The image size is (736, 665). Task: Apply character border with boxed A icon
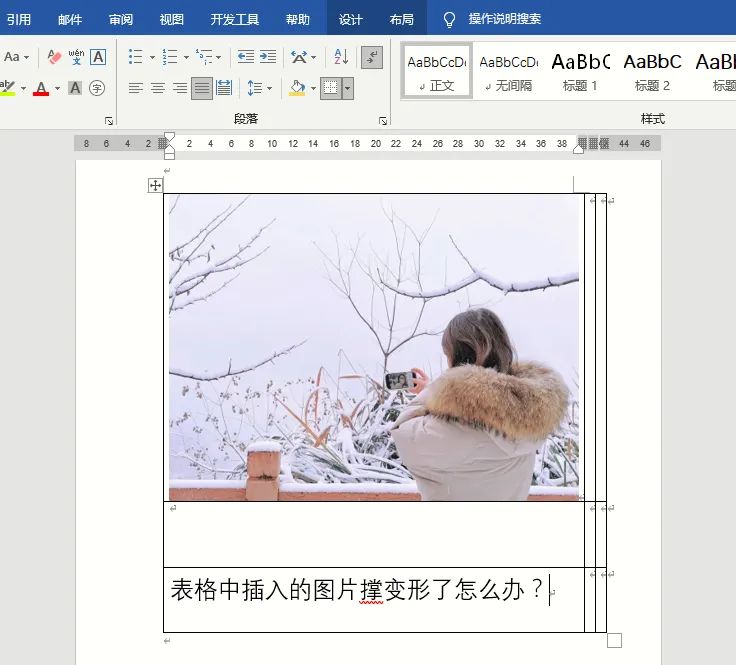tap(98, 57)
